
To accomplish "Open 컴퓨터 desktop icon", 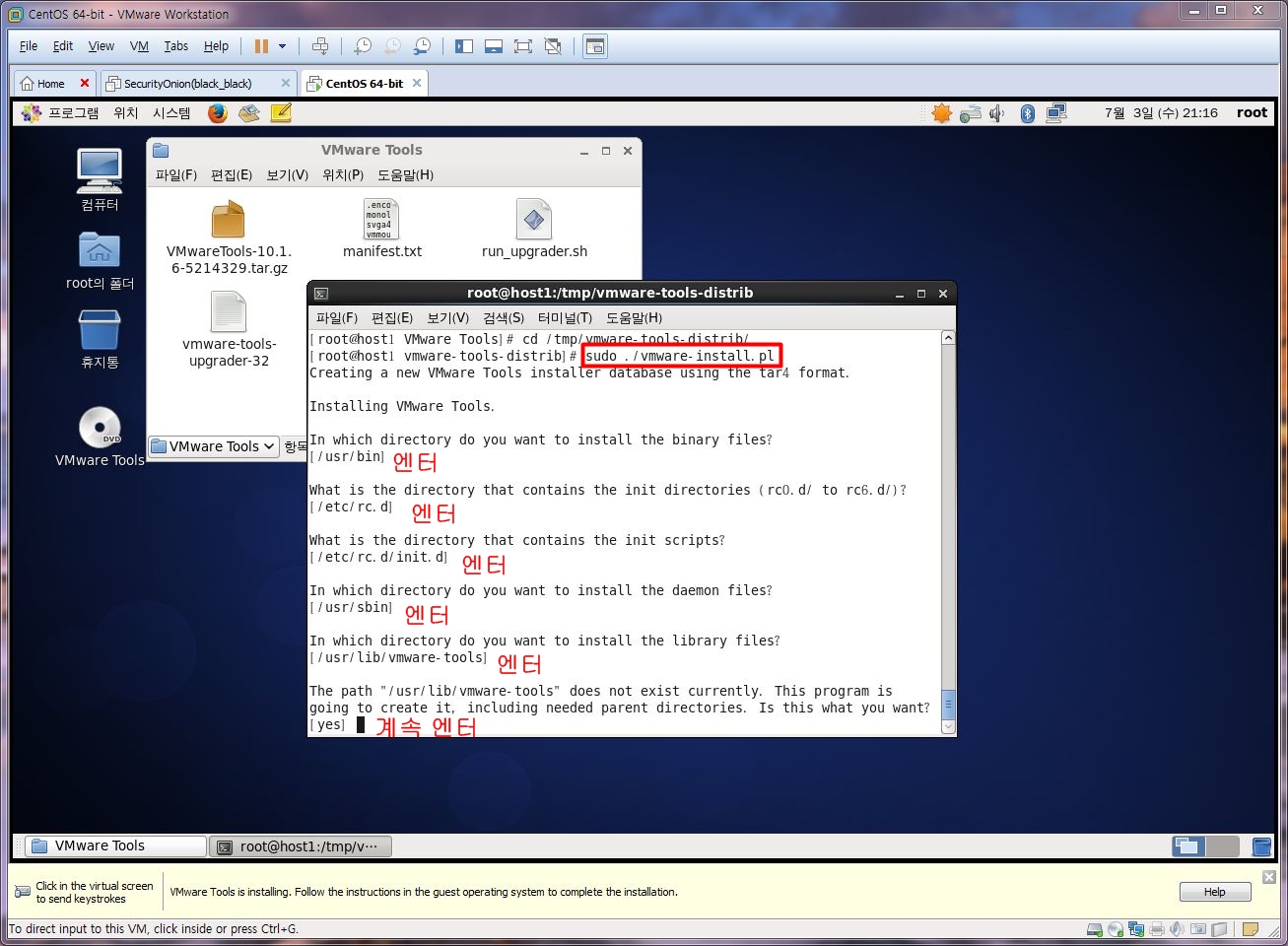I will click(100, 179).
